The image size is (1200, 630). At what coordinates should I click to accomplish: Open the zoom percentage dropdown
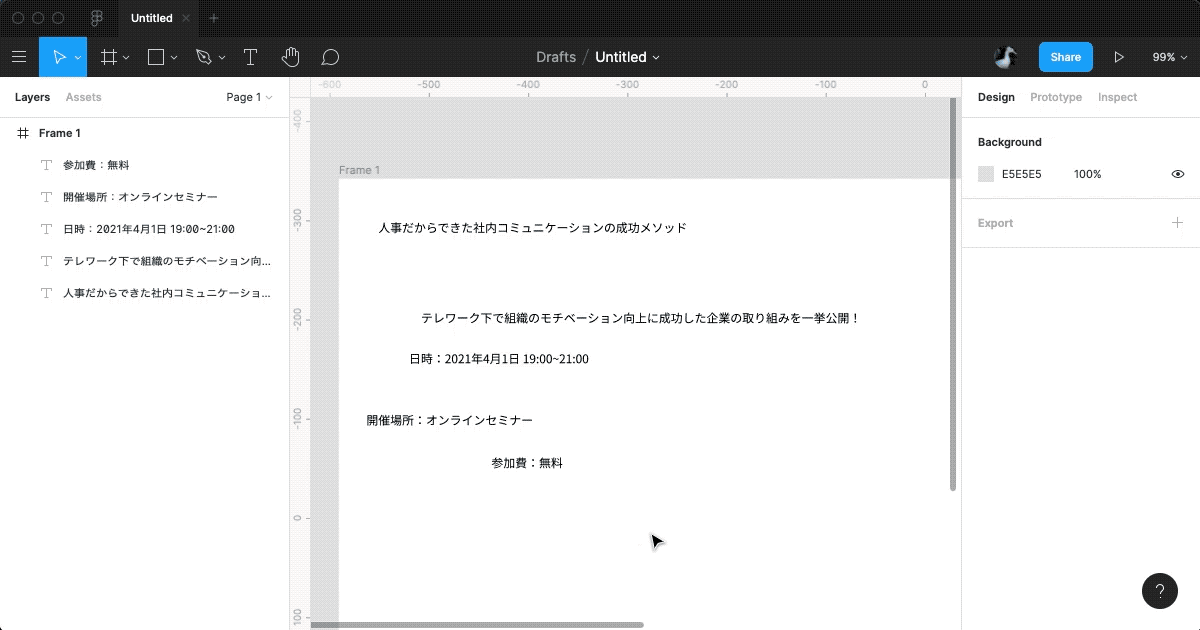1168,57
